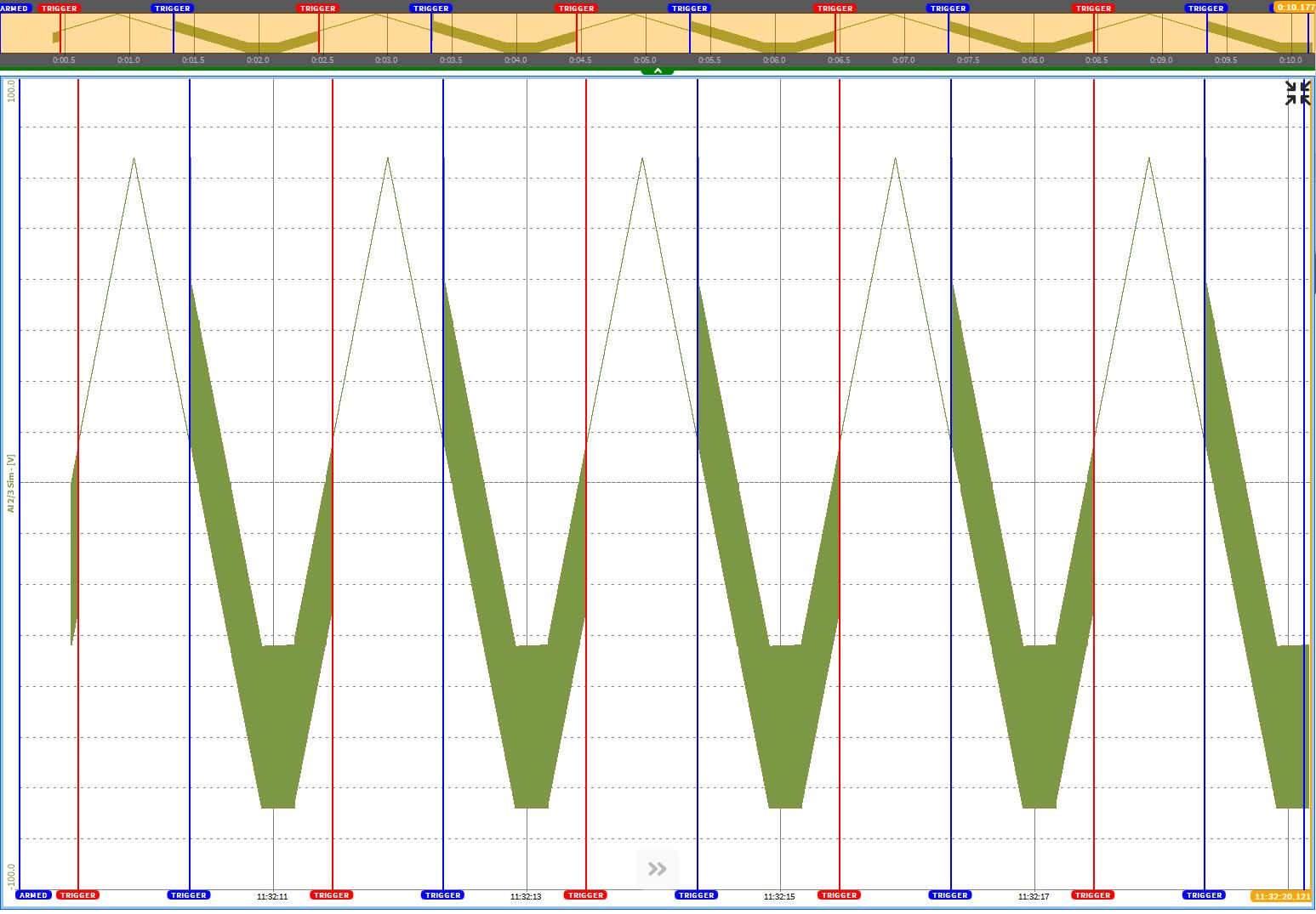
Task: Click overview blue TRIGGER above 0:03.5
Action: point(430,8)
